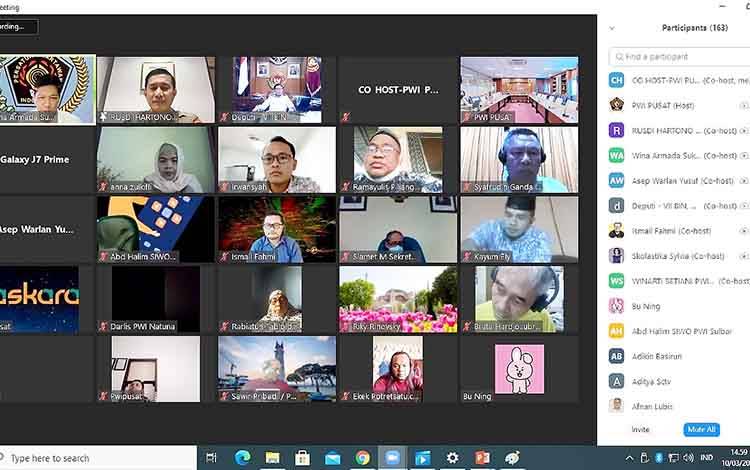Select CO HOST-PWI P... video tile

pos(398,89)
